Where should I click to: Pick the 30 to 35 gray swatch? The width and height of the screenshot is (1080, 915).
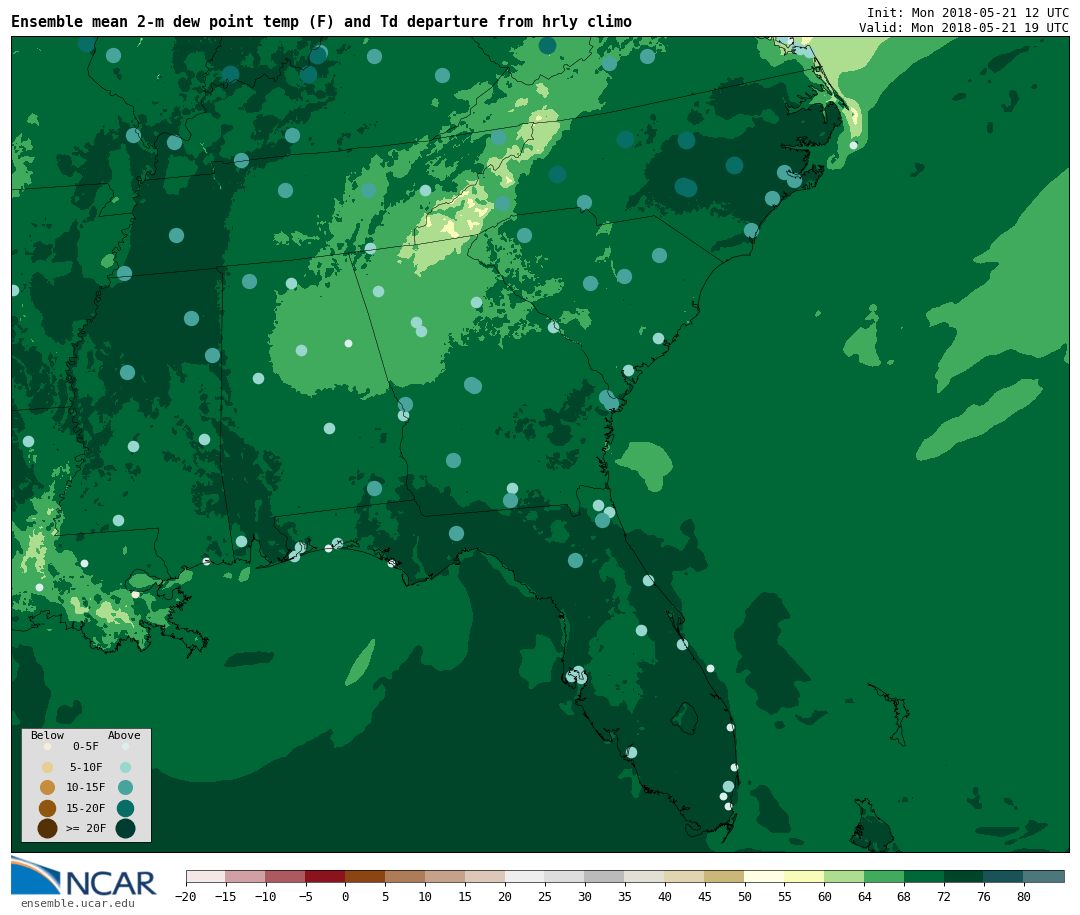click(605, 876)
